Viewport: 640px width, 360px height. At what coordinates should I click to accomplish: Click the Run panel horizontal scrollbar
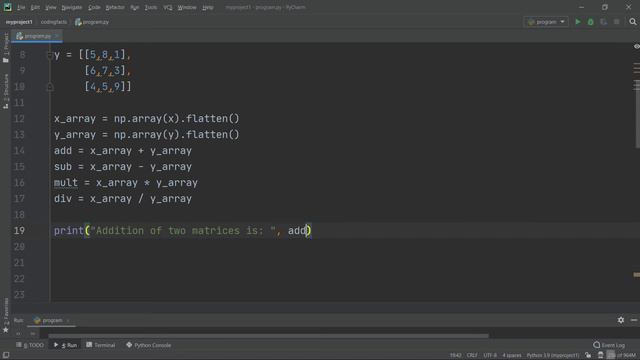coord(268,336)
